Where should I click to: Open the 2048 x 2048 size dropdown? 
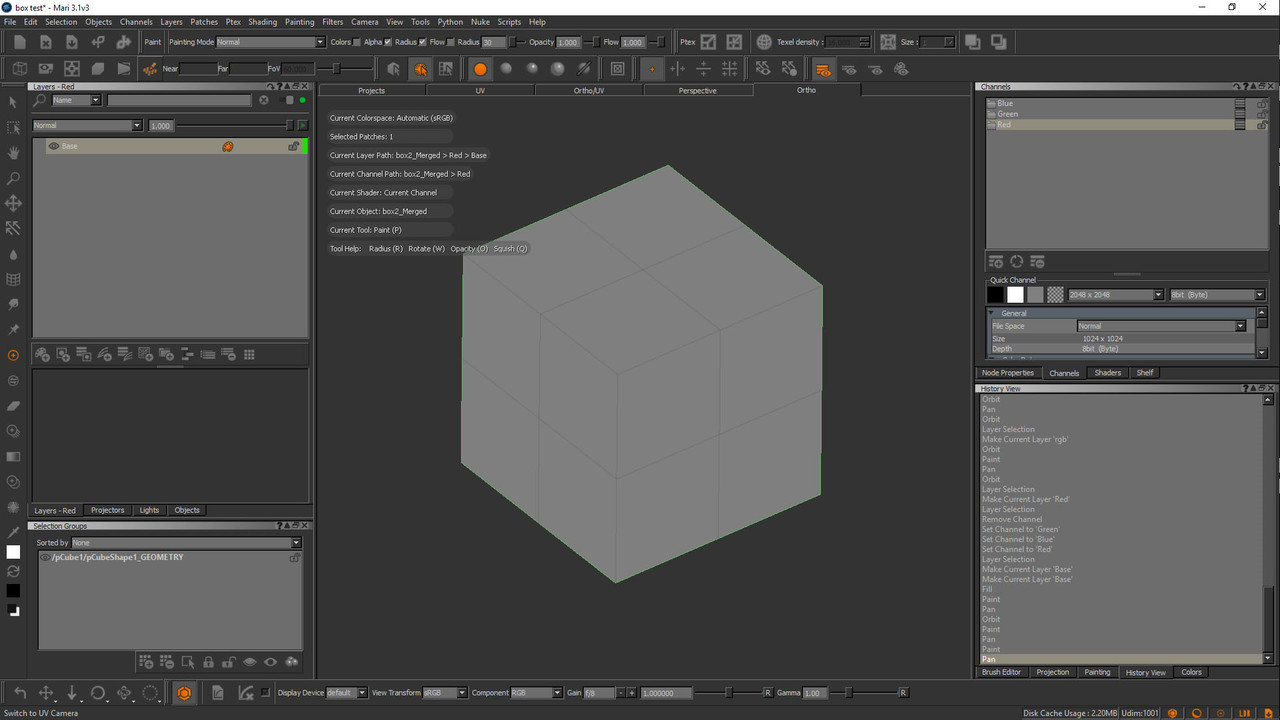point(1116,295)
